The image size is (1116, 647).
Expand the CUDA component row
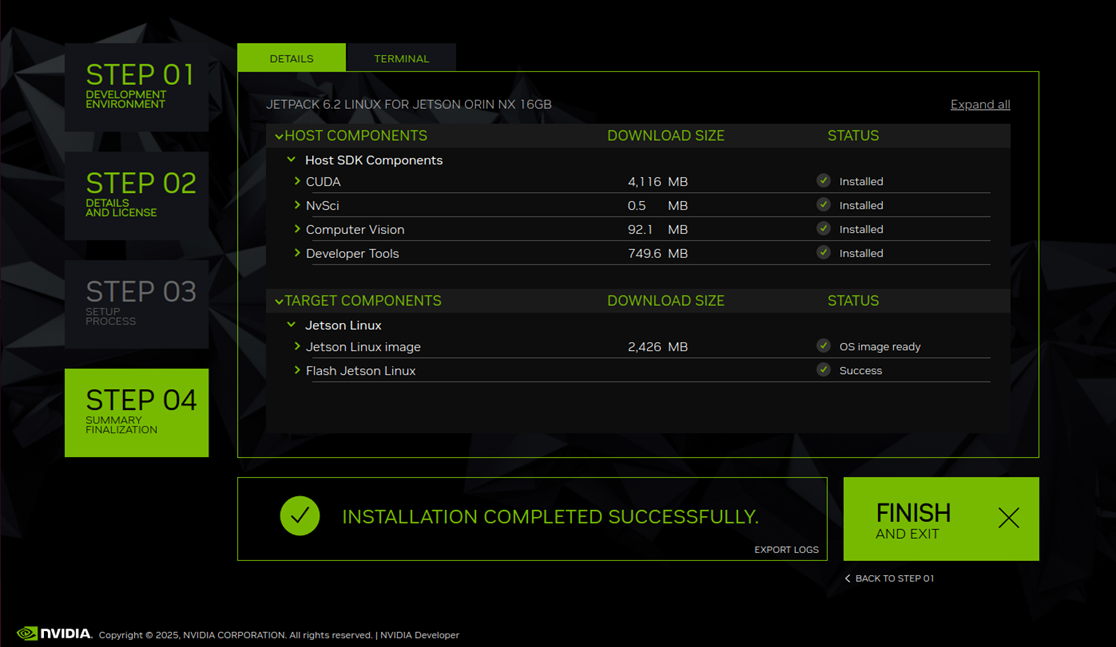point(298,181)
